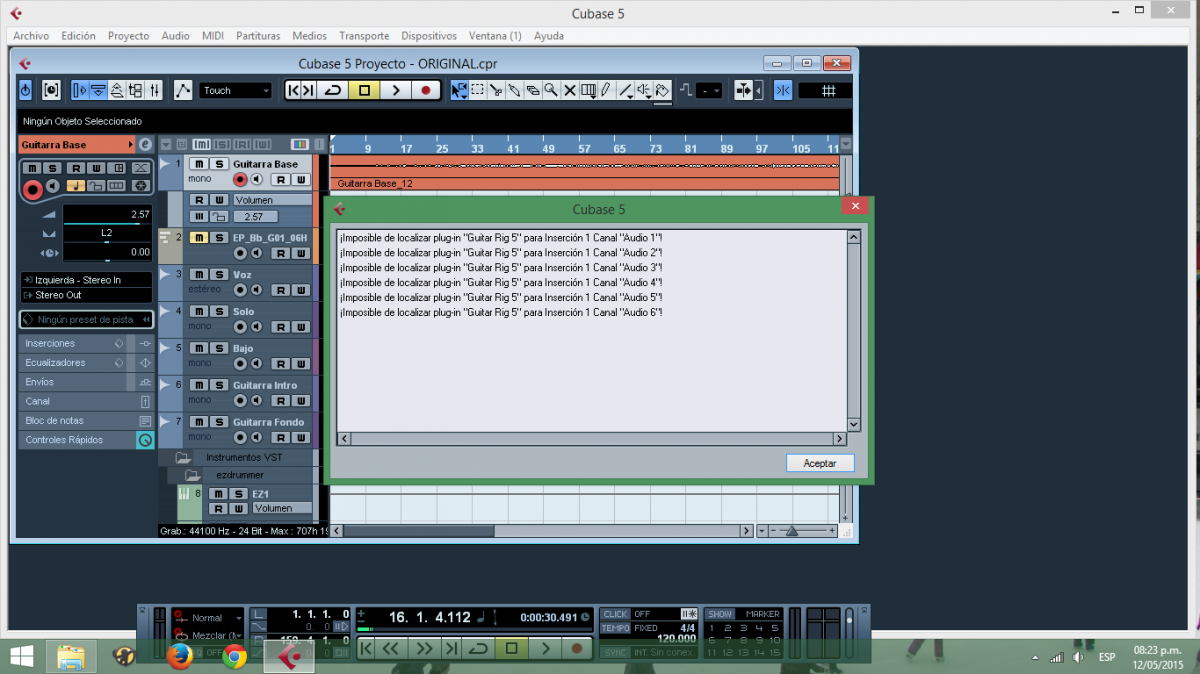Toggle Cycle loop in the project toolbar

[x=333, y=90]
